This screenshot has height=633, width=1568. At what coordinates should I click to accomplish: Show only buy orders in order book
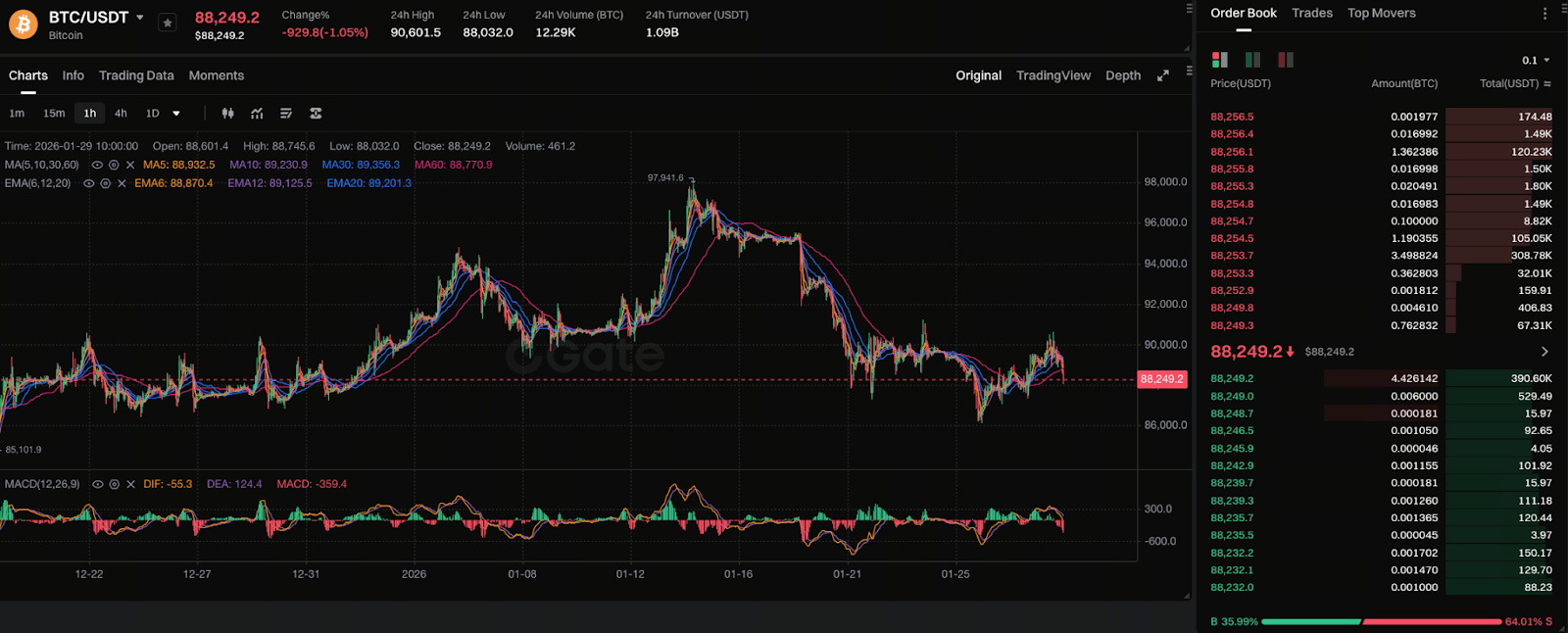(x=1252, y=60)
